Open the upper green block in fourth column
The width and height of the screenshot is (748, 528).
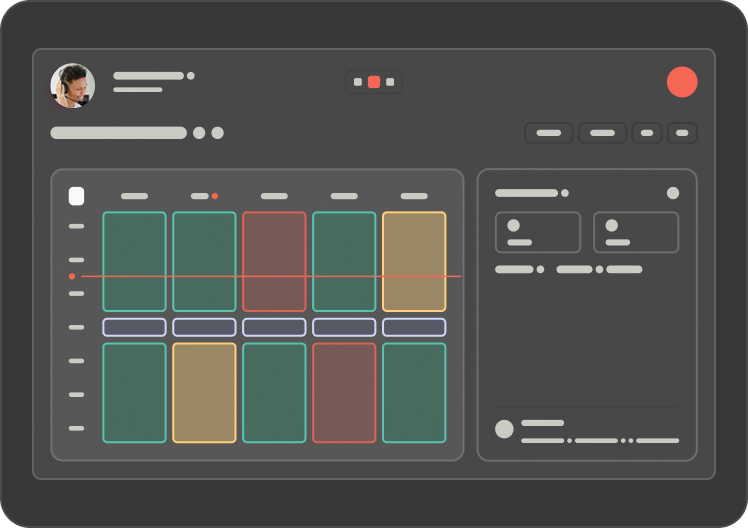click(x=344, y=261)
